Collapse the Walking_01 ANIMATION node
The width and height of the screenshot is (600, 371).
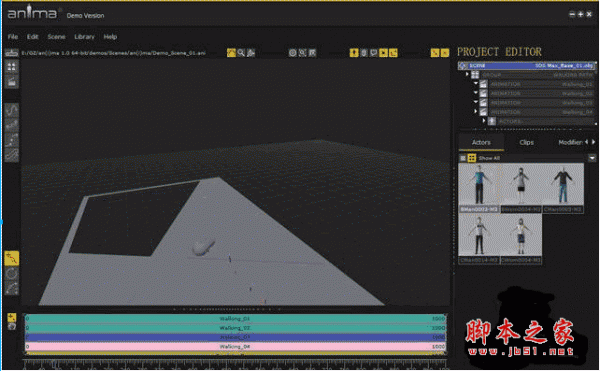point(476,83)
